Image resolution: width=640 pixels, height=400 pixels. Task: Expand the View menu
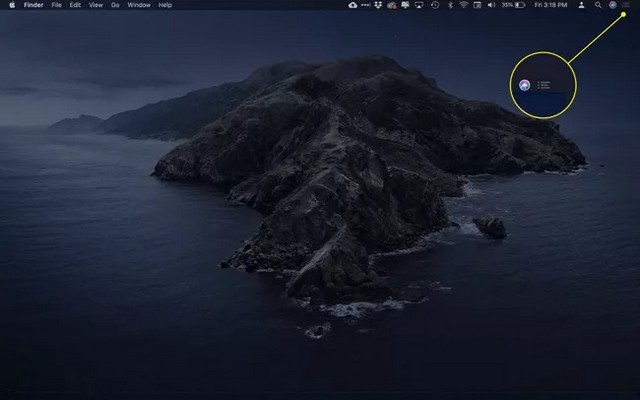[95, 5]
